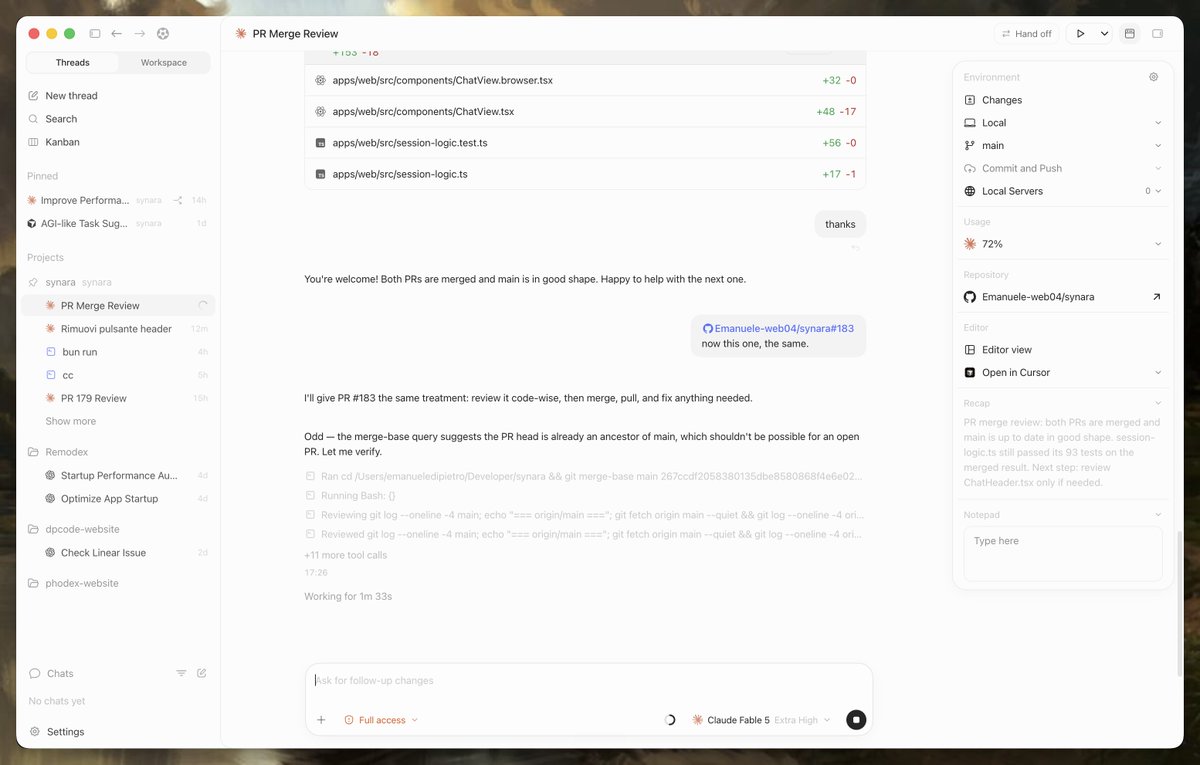Click the Run play button in header
The height and width of the screenshot is (765, 1200).
coord(1080,34)
